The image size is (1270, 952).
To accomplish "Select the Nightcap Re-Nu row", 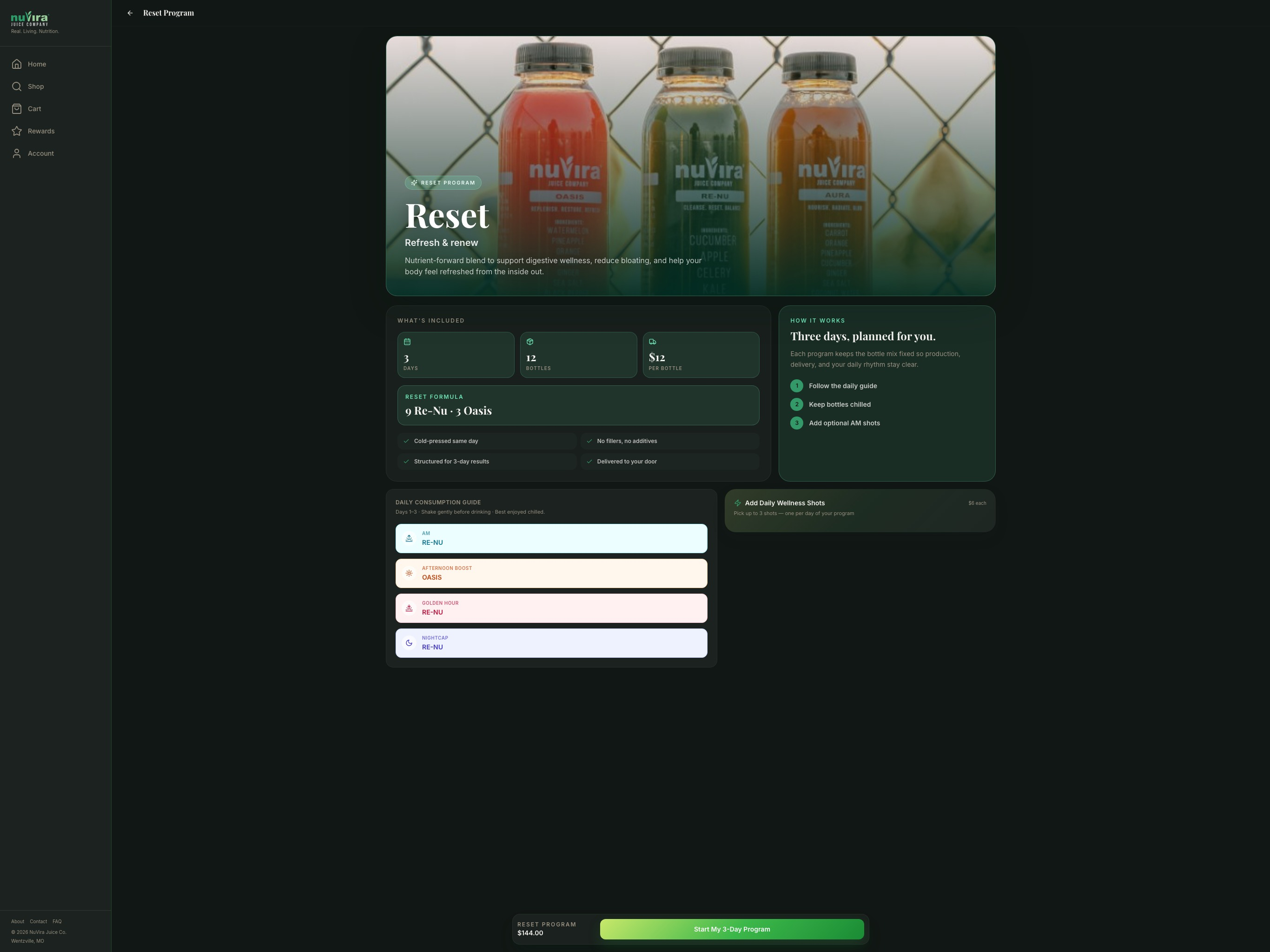I will (x=551, y=643).
